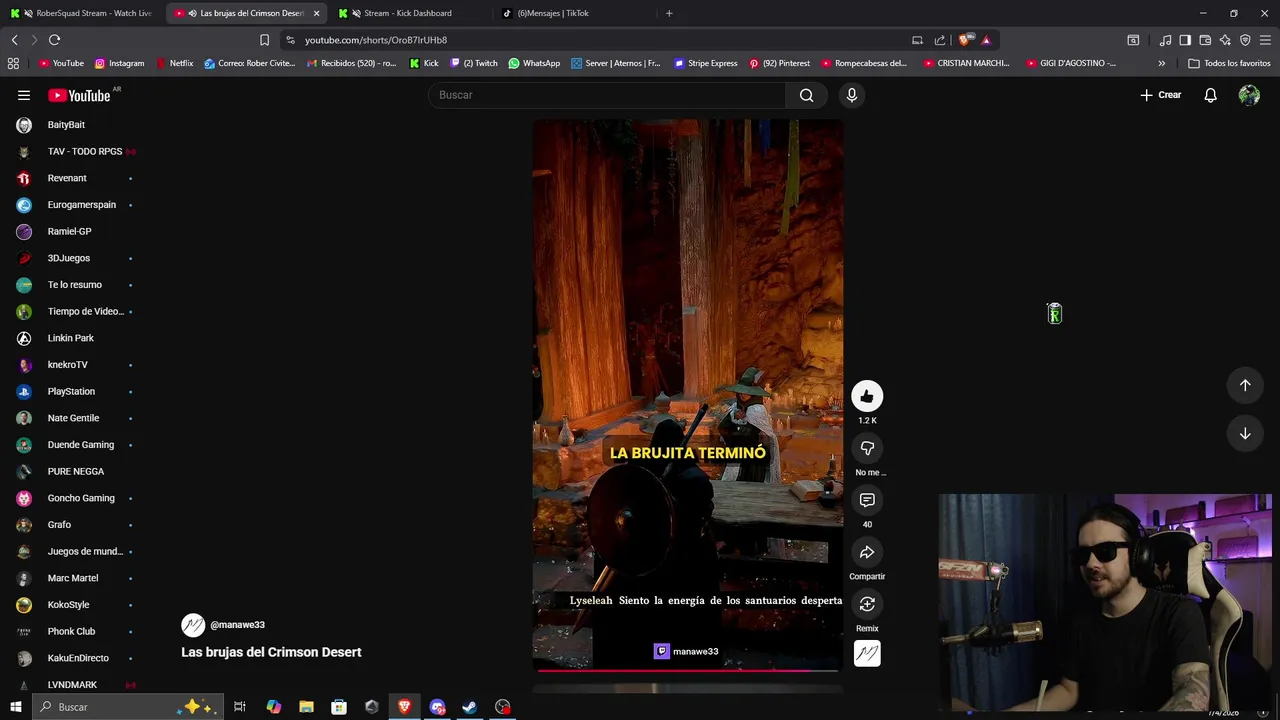Open Microsoft Store from the taskbar

click(x=339, y=707)
